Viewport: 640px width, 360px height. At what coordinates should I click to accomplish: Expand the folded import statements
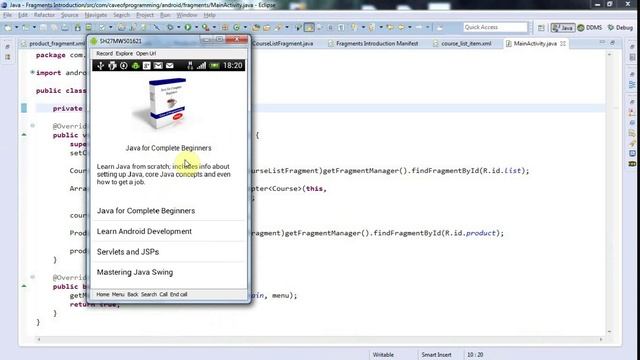tap(32, 72)
